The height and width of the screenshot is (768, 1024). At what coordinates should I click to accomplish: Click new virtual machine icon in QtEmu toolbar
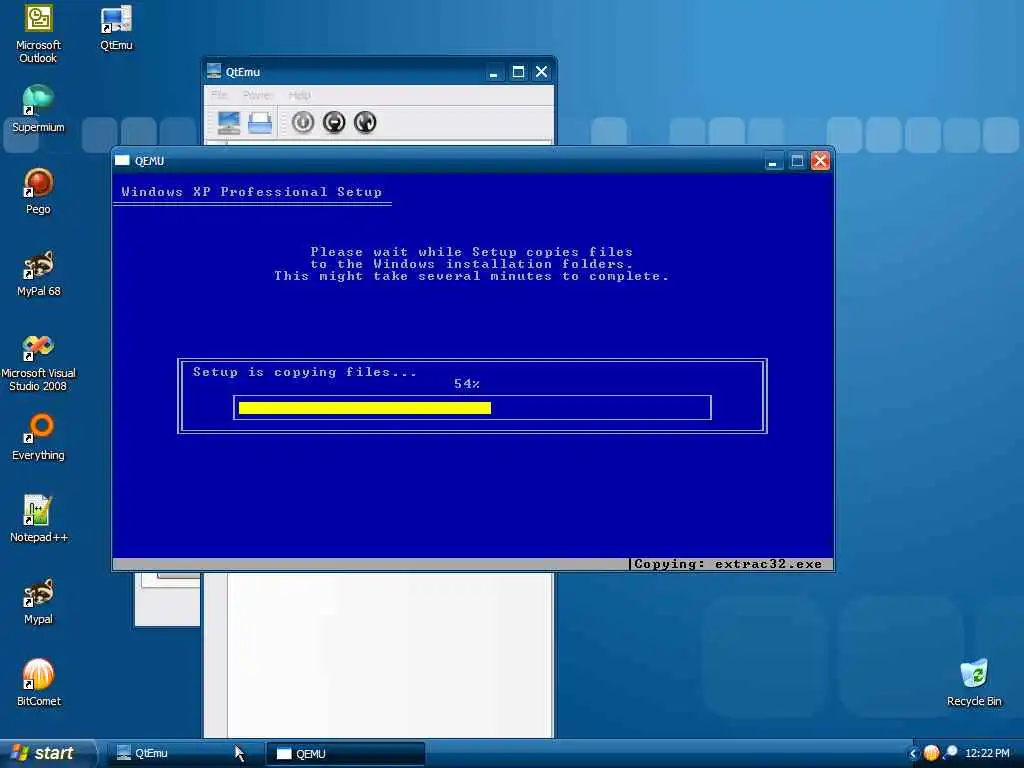coord(229,122)
